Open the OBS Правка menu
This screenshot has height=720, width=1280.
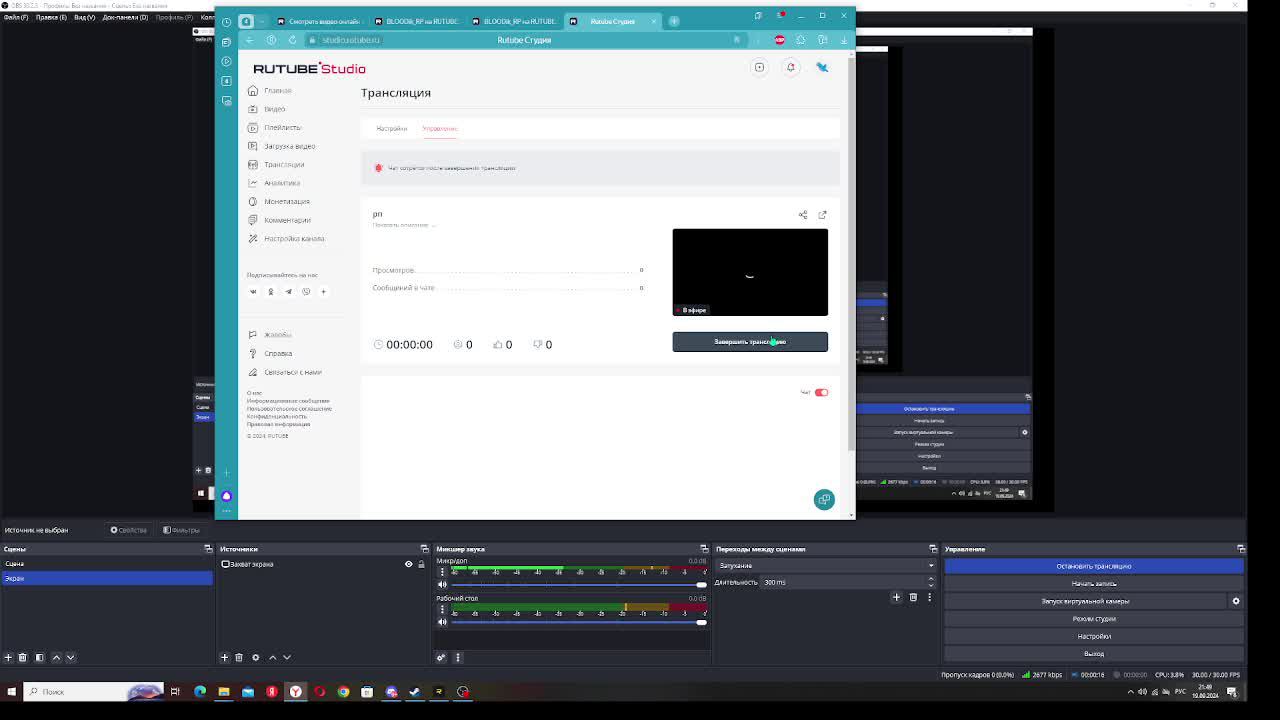tap(51, 17)
